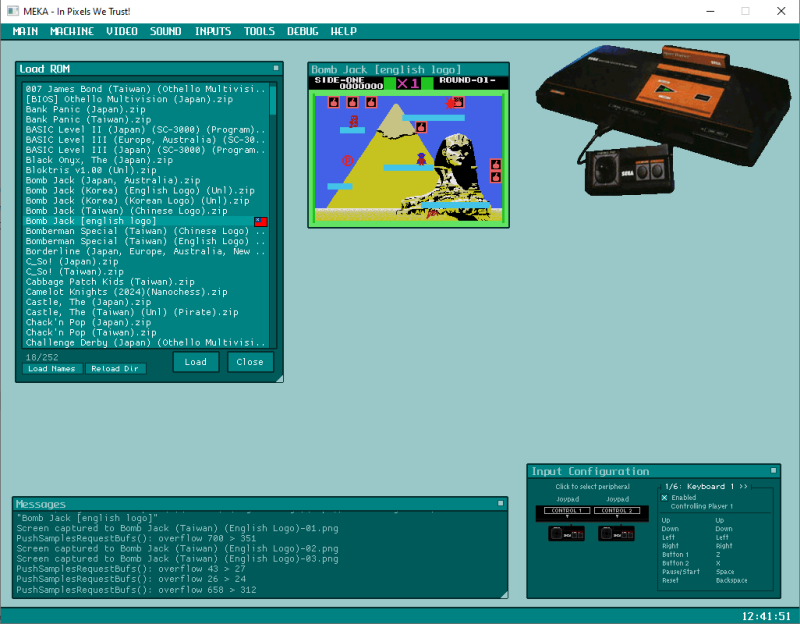Toggle the Enabled checkbox for Keyboard 1
Image resolution: width=800 pixels, height=624 pixels.
pos(664,497)
